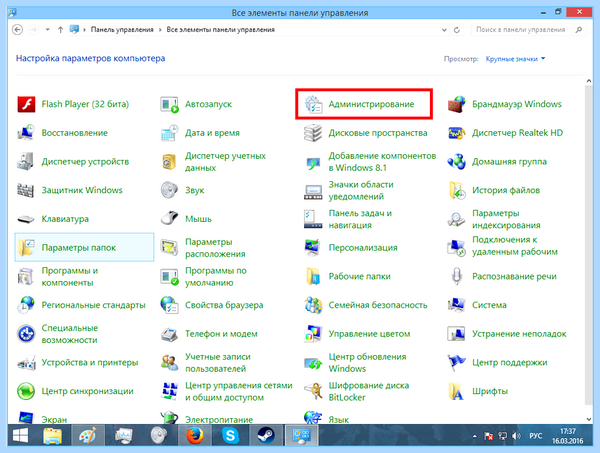Open the Распознавание речи microphone icon
600x453 pixels.
click(457, 276)
